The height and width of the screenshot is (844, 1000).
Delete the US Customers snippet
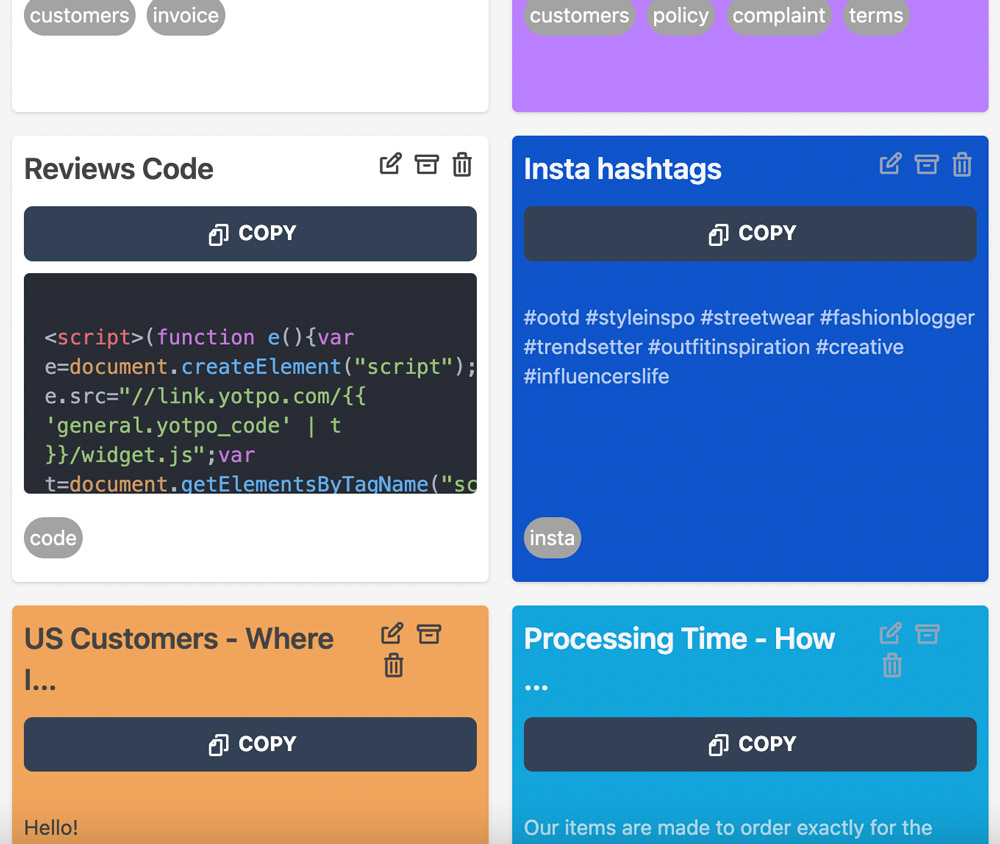pyautogui.click(x=393, y=665)
